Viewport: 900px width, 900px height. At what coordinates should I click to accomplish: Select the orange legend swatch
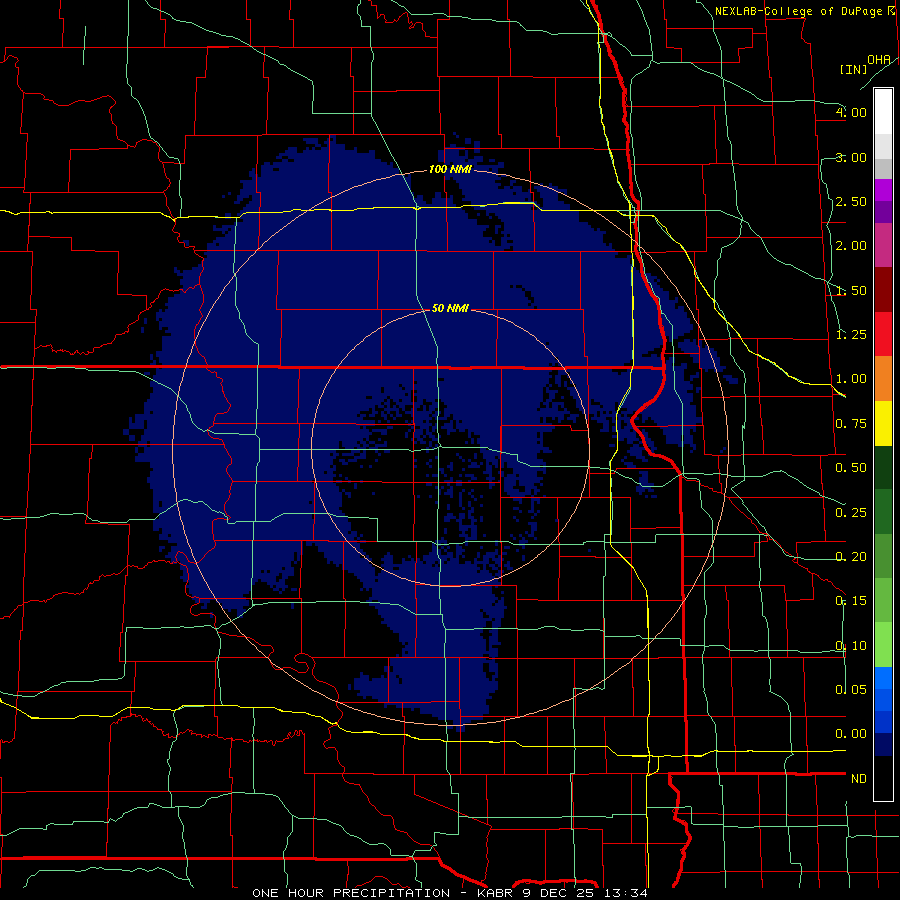(883, 379)
